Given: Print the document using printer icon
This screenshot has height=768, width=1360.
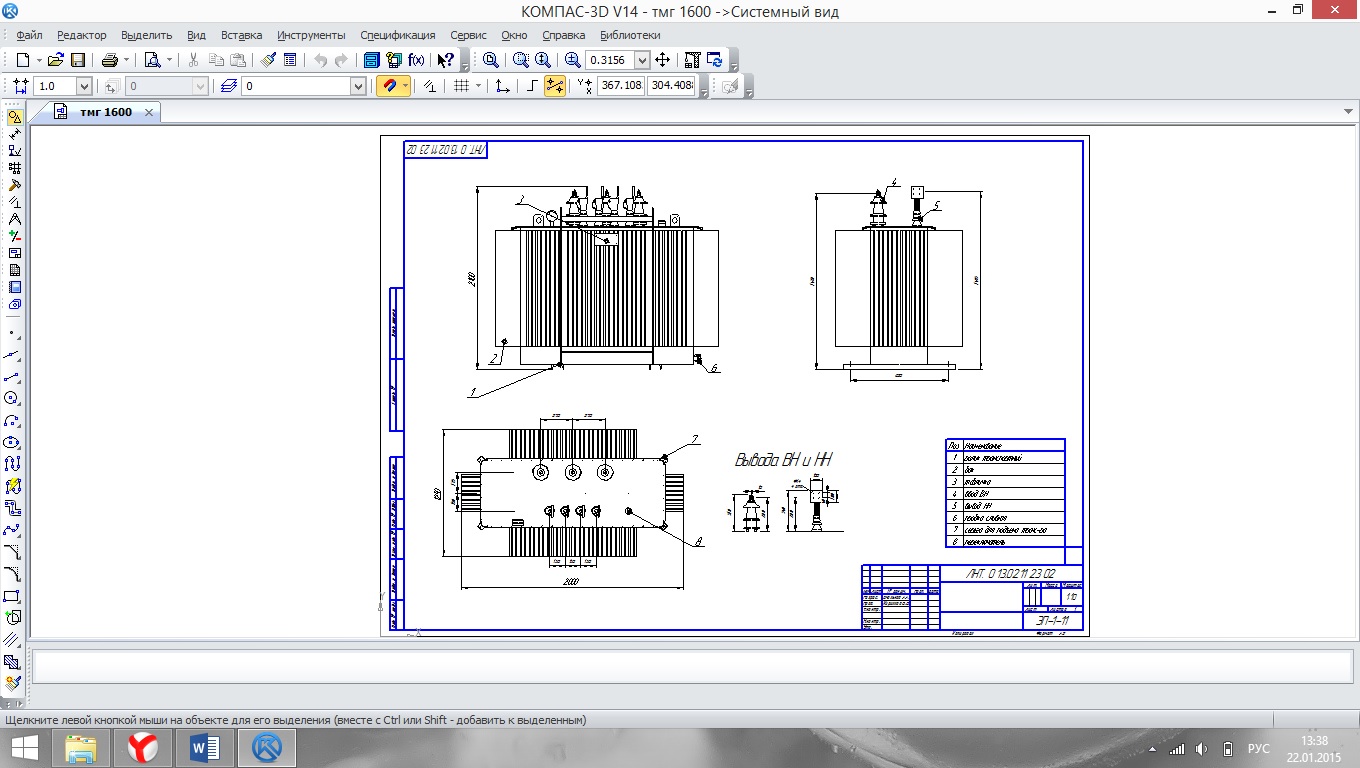Looking at the screenshot, I should (110, 60).
